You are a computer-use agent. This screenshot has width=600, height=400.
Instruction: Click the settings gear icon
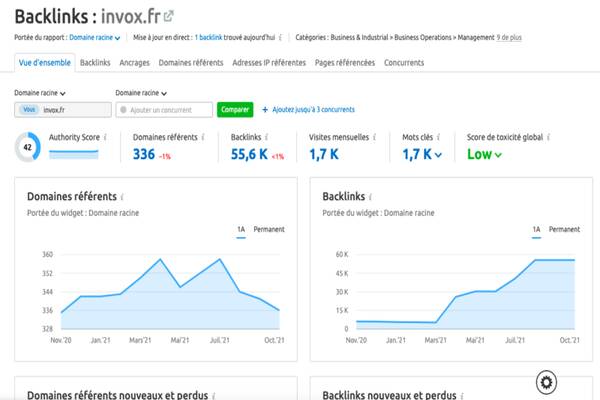click(x=546, y=382)
